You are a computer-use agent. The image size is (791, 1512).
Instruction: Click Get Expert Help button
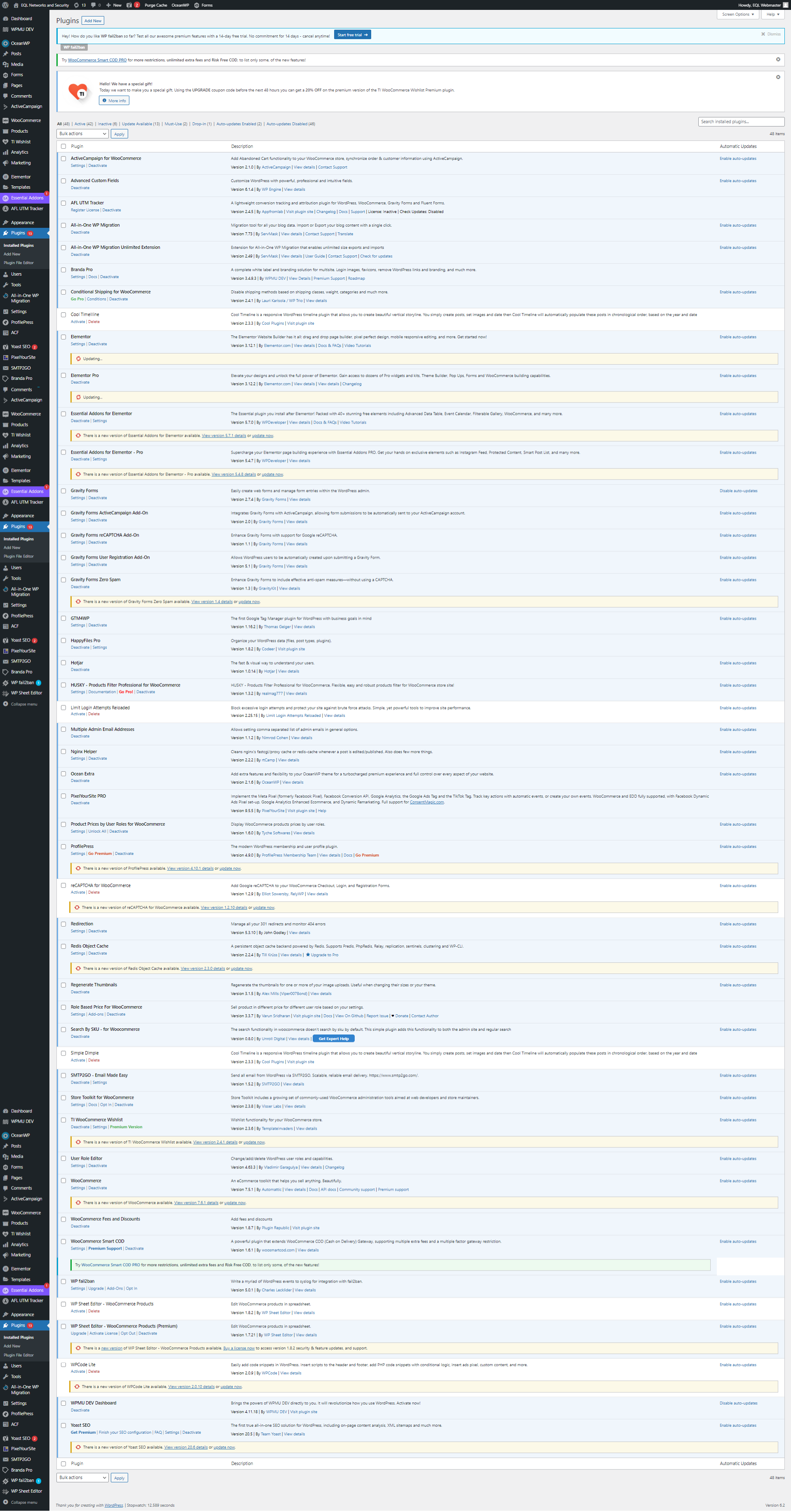pyautogui.click(x=333, y=1038)
